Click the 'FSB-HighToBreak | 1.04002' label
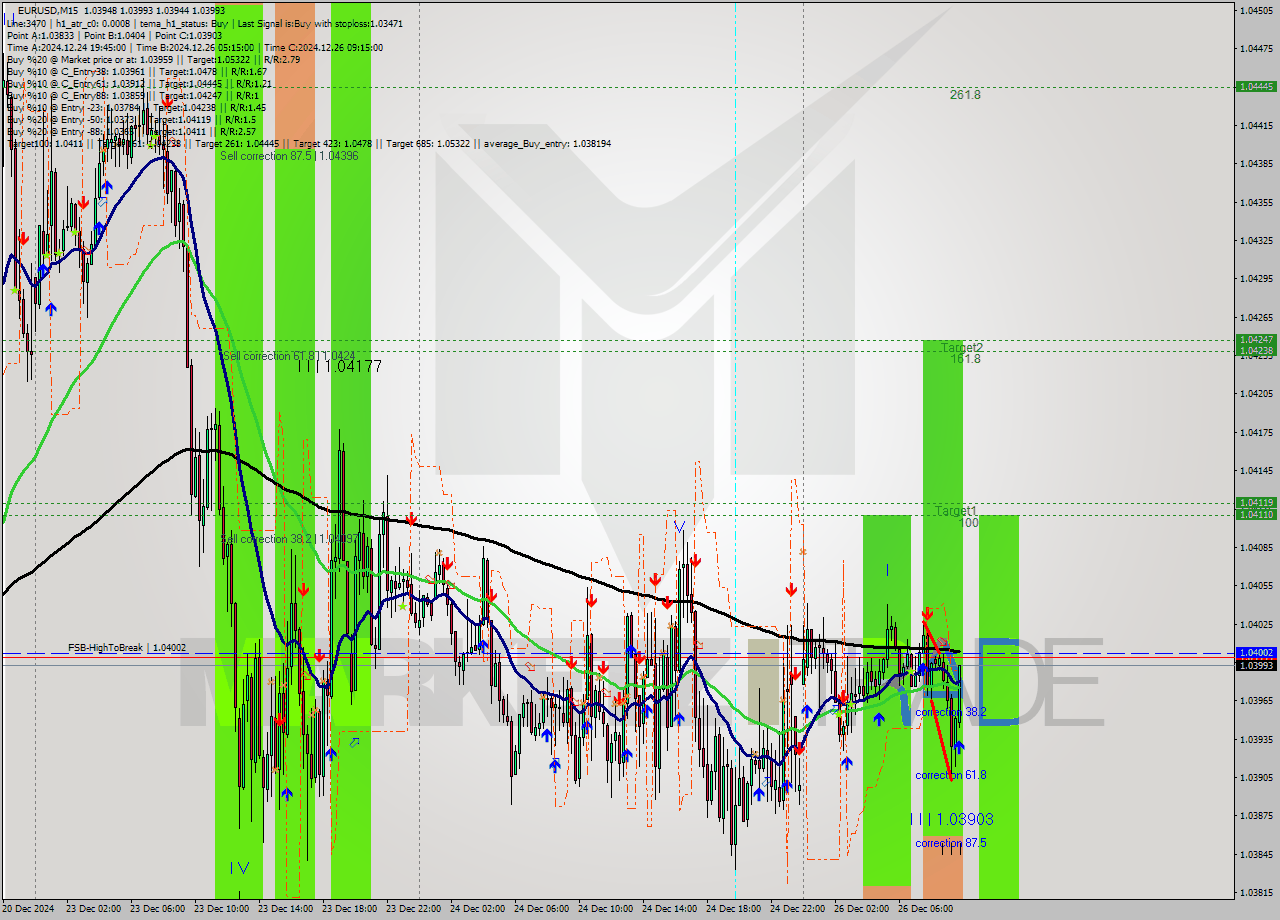 point(127,648)
